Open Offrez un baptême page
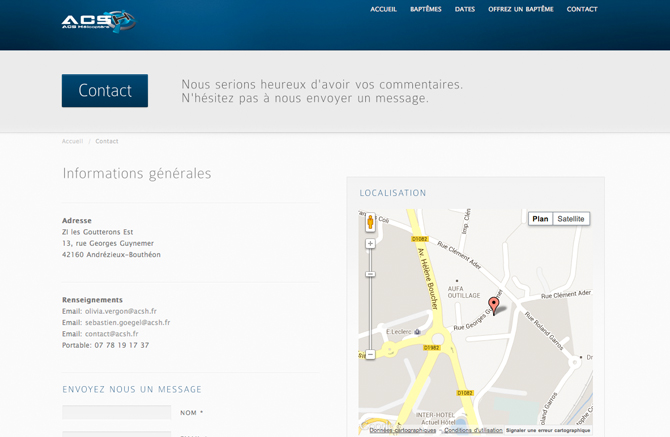 520,9
